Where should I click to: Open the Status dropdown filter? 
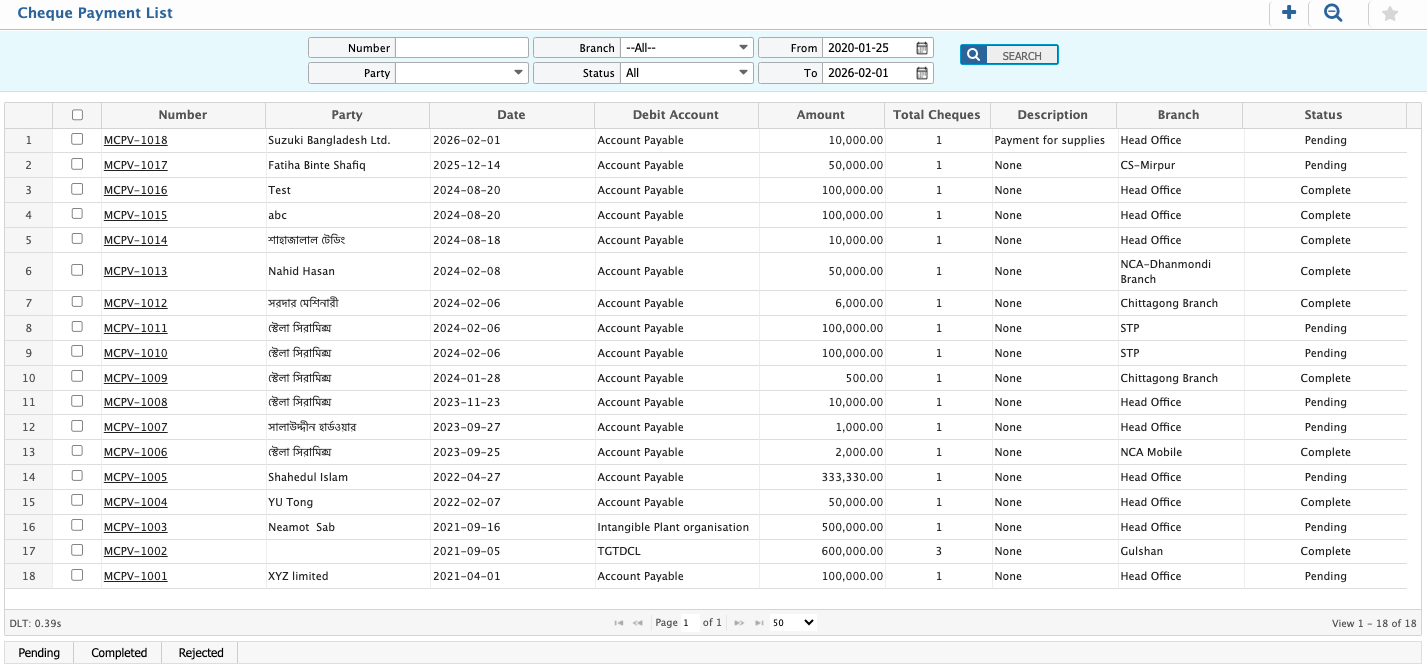tap(686, 73)
